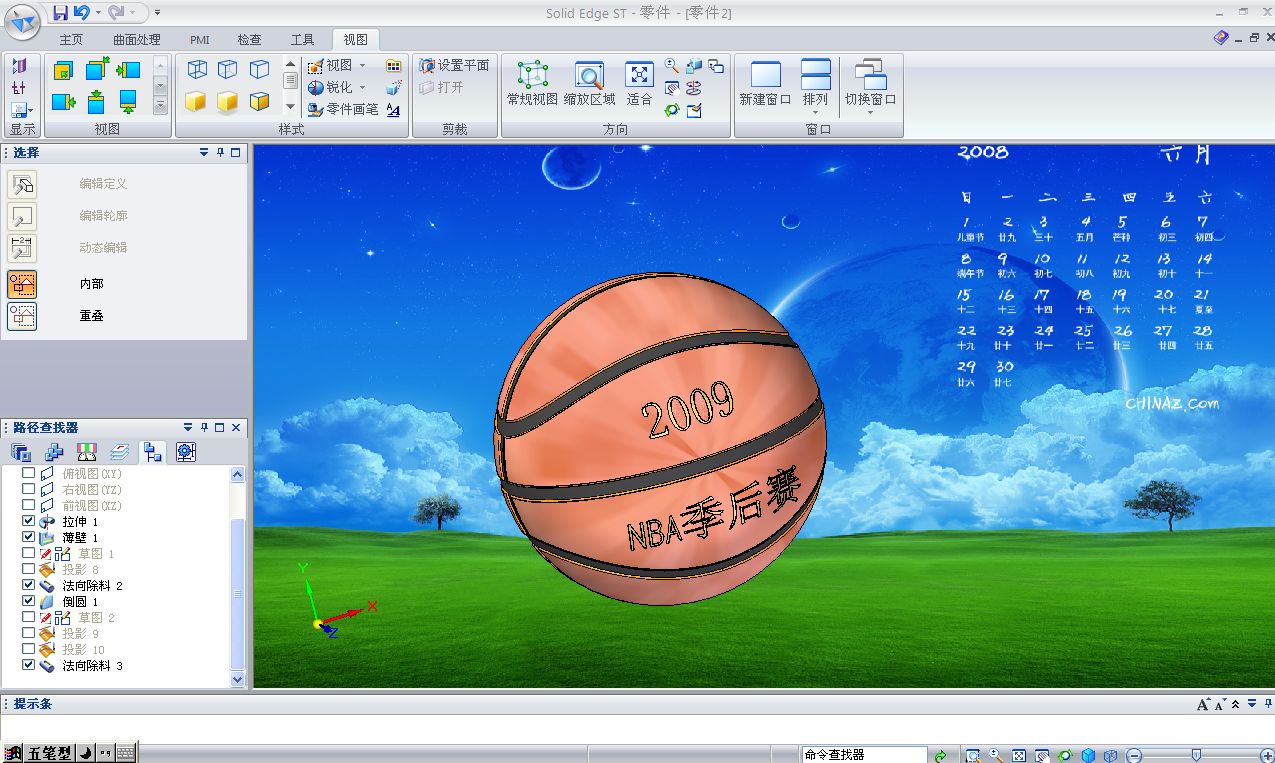Viewport: 1275px width, 763px height.
Task: Select the first shaded yellow cube style
Action: (196, 102)
